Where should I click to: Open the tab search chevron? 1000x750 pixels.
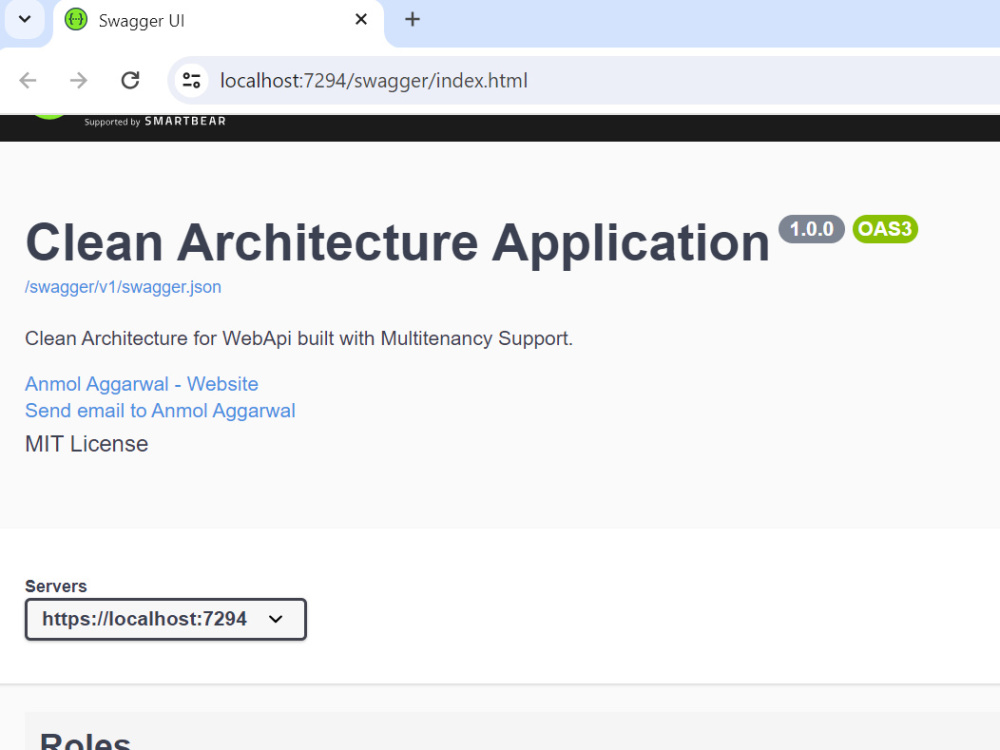point(25,19)
